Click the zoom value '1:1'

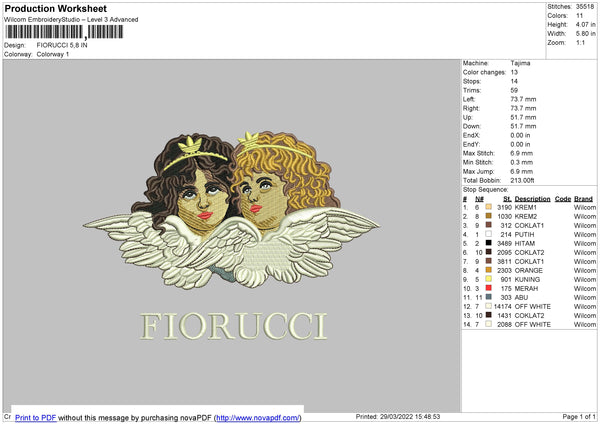click(x=580, y=42)
